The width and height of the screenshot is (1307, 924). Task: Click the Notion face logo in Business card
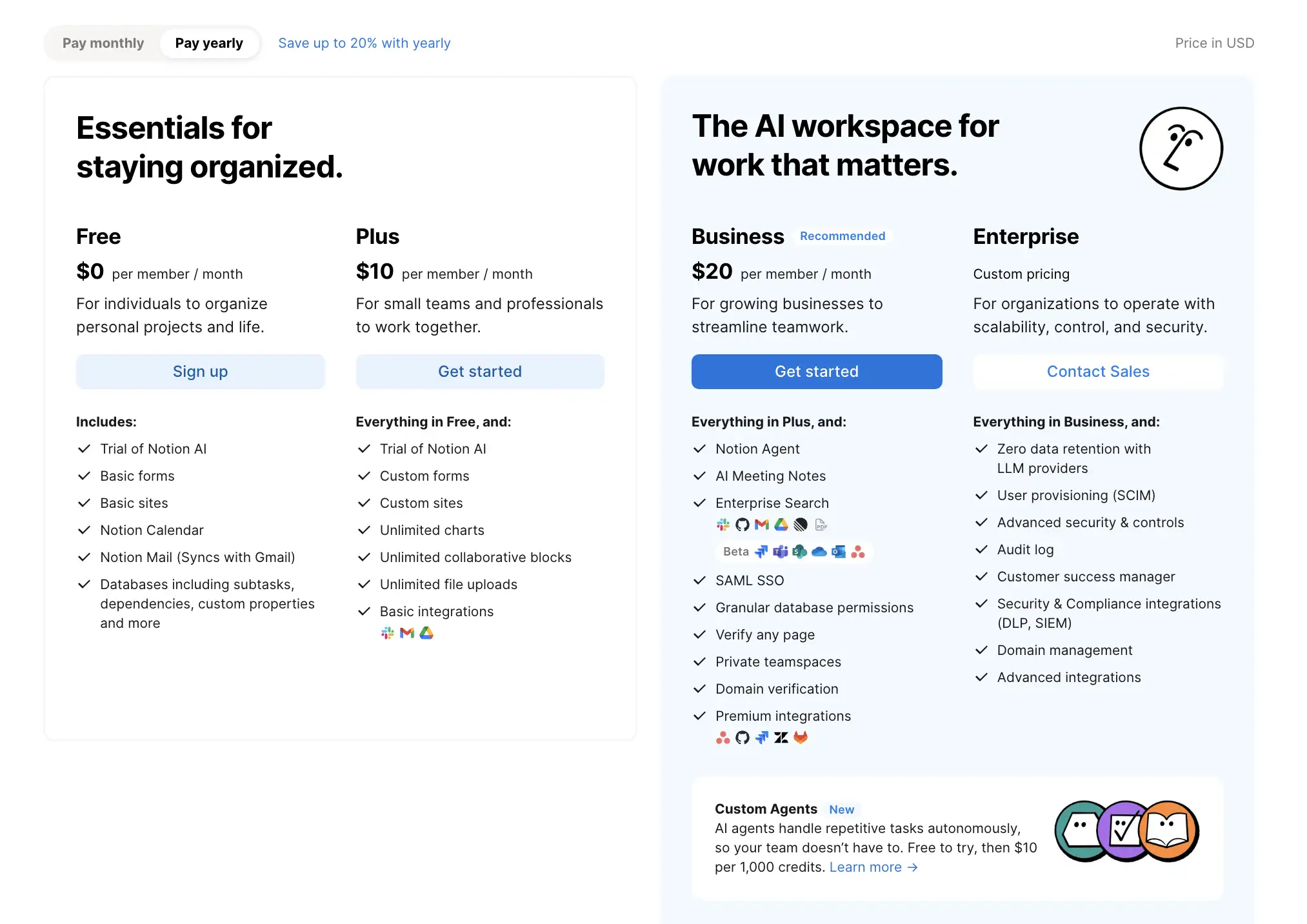pos(1181,148)
